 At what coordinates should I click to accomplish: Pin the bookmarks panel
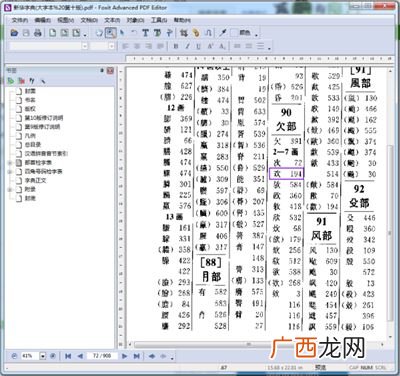tap(102, 70)
